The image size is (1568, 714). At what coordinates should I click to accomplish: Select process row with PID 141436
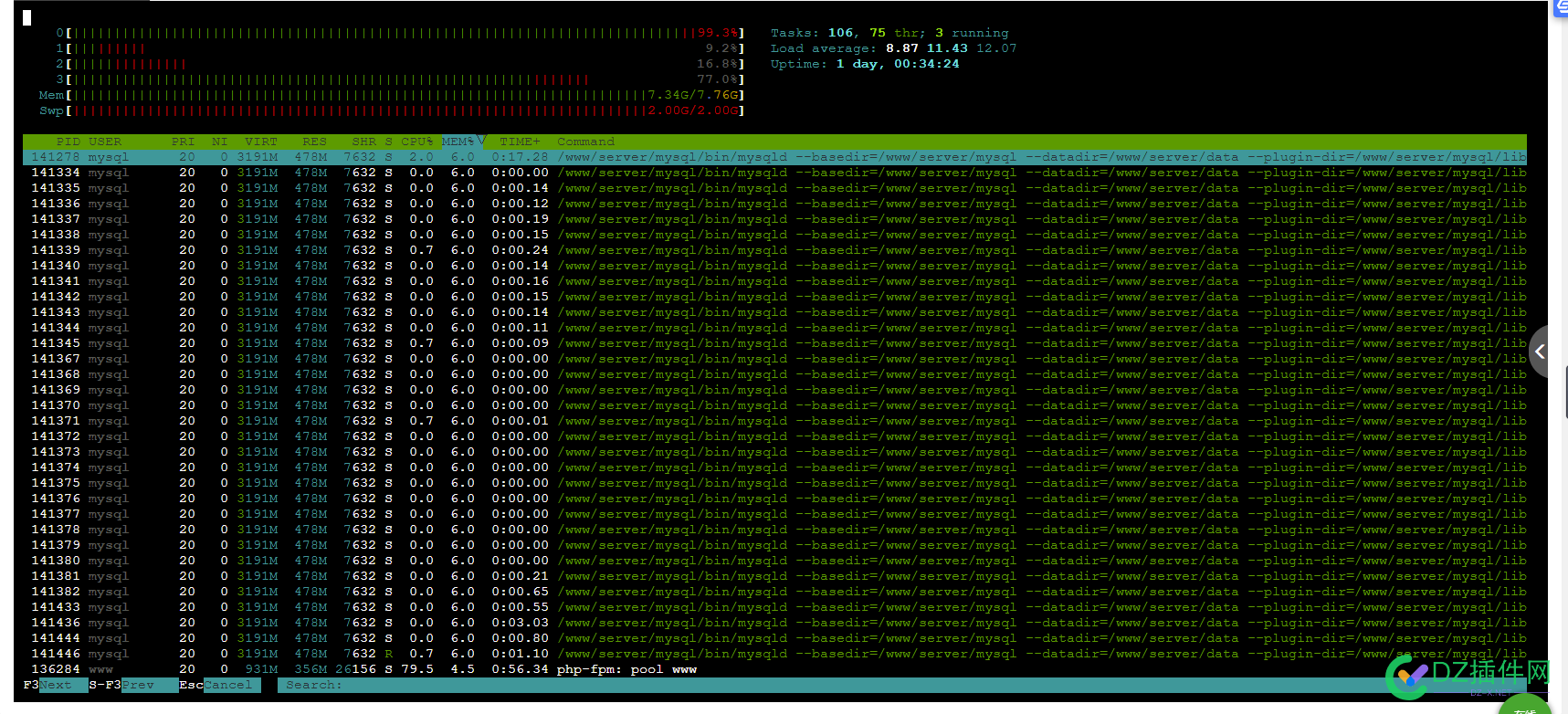click(774, 623)
